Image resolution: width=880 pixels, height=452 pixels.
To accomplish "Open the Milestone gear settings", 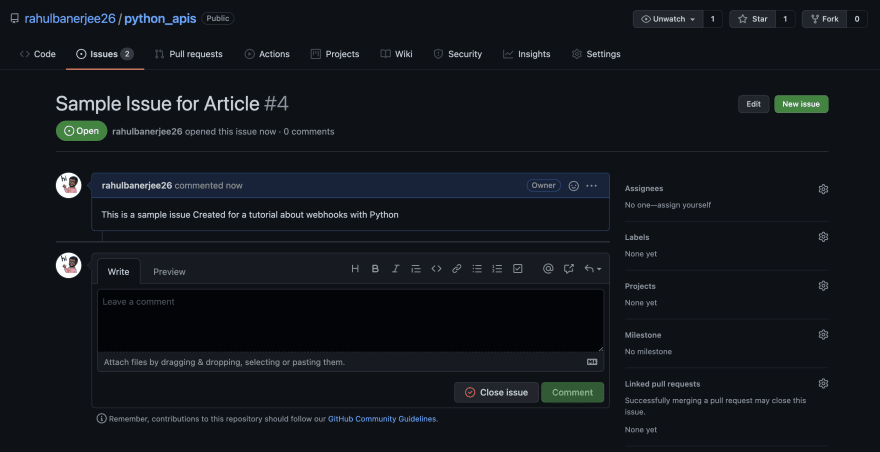I will (x=823, y=335).
